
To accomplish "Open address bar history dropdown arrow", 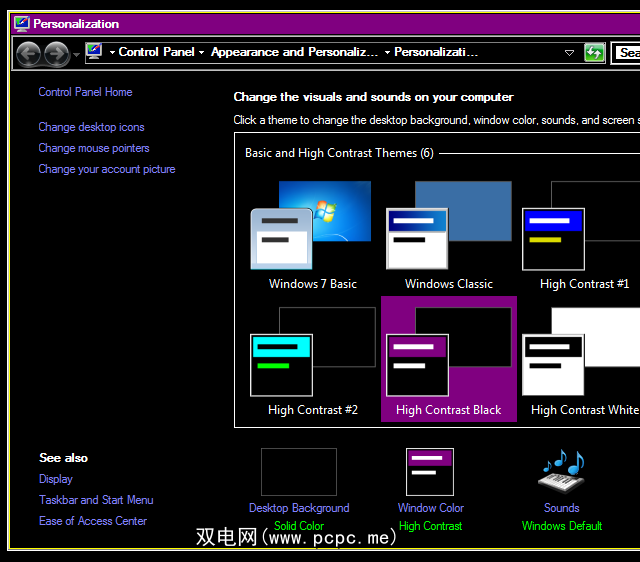I will point(569,53).
